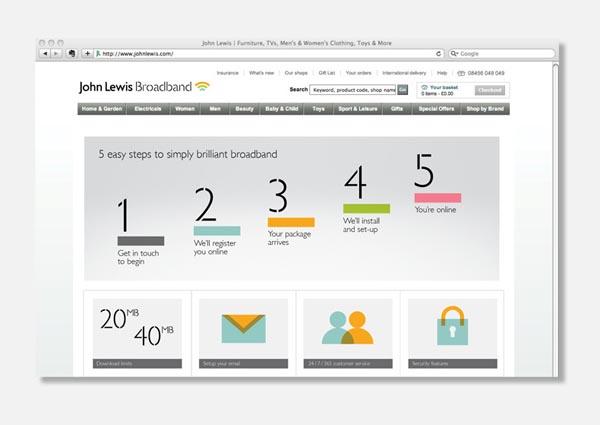
Task: Open the Sport & Leisure menu
Action: point(358,109)
